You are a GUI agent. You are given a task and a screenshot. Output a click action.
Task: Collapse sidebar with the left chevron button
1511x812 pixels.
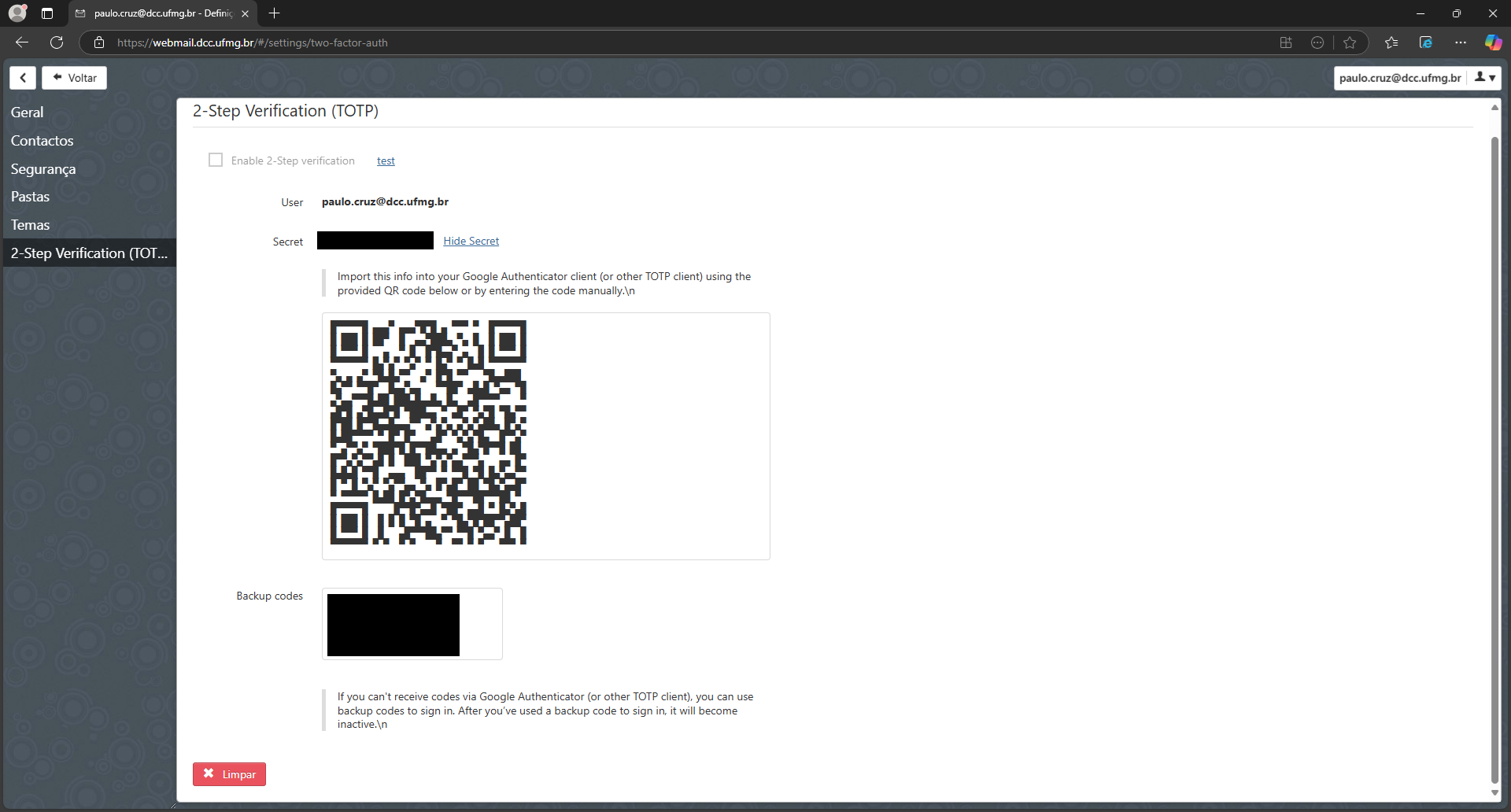pyautogui.click(x=23, y=78)
